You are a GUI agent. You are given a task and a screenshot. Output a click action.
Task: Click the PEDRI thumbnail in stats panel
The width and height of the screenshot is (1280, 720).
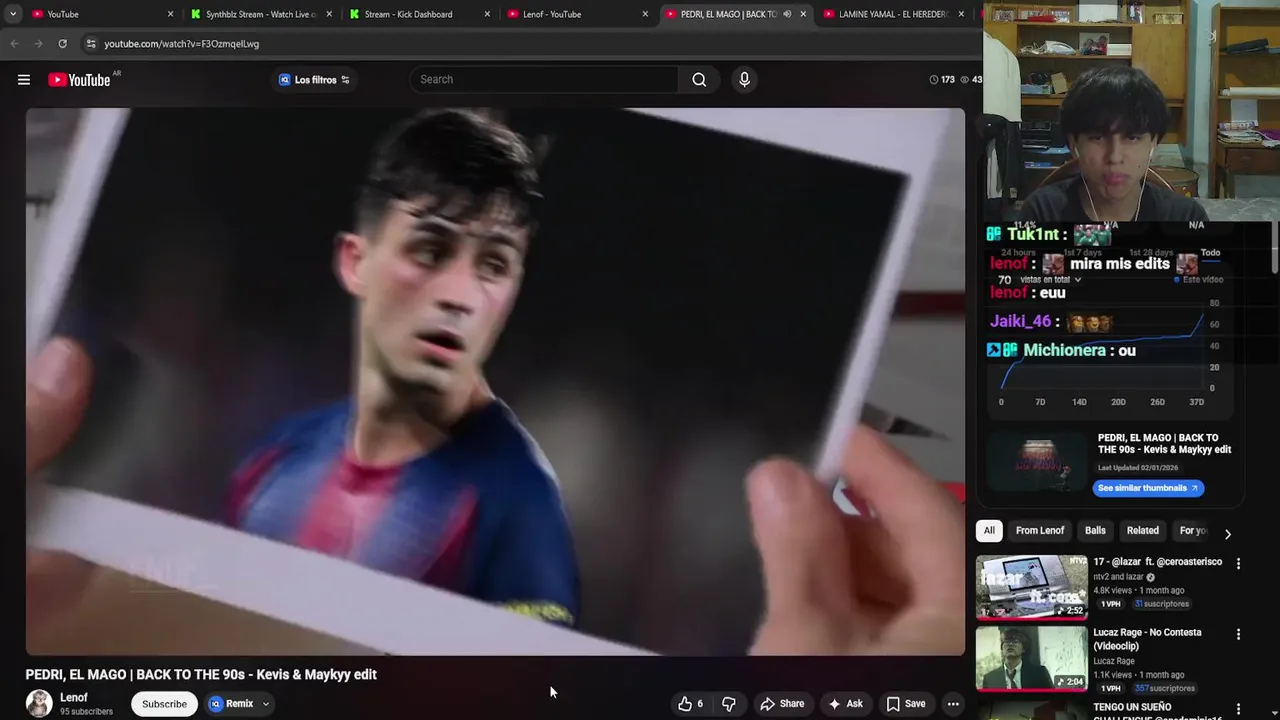pos(1036,462)
